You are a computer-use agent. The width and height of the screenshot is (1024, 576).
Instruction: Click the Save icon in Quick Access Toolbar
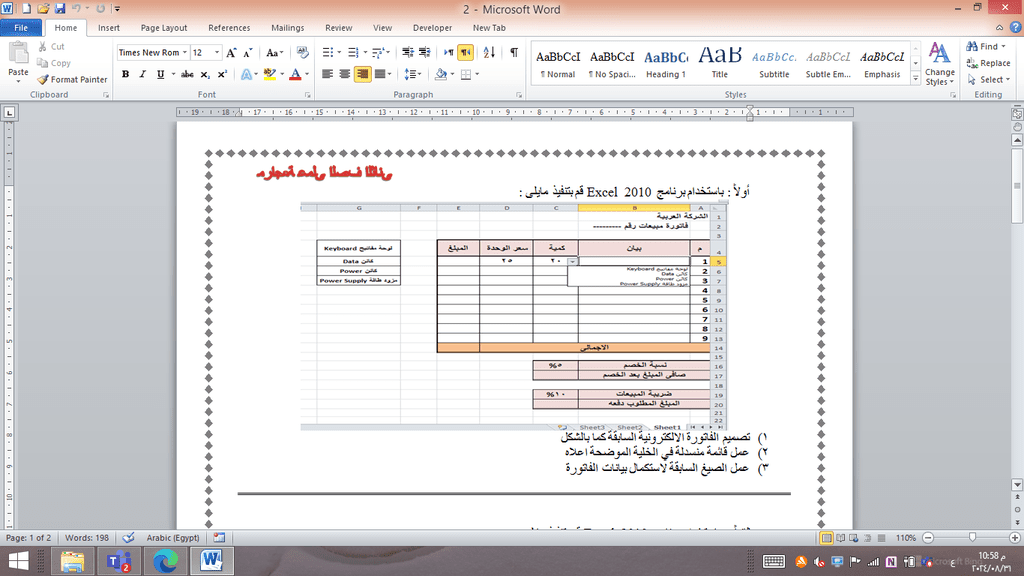tap(60, 8)
